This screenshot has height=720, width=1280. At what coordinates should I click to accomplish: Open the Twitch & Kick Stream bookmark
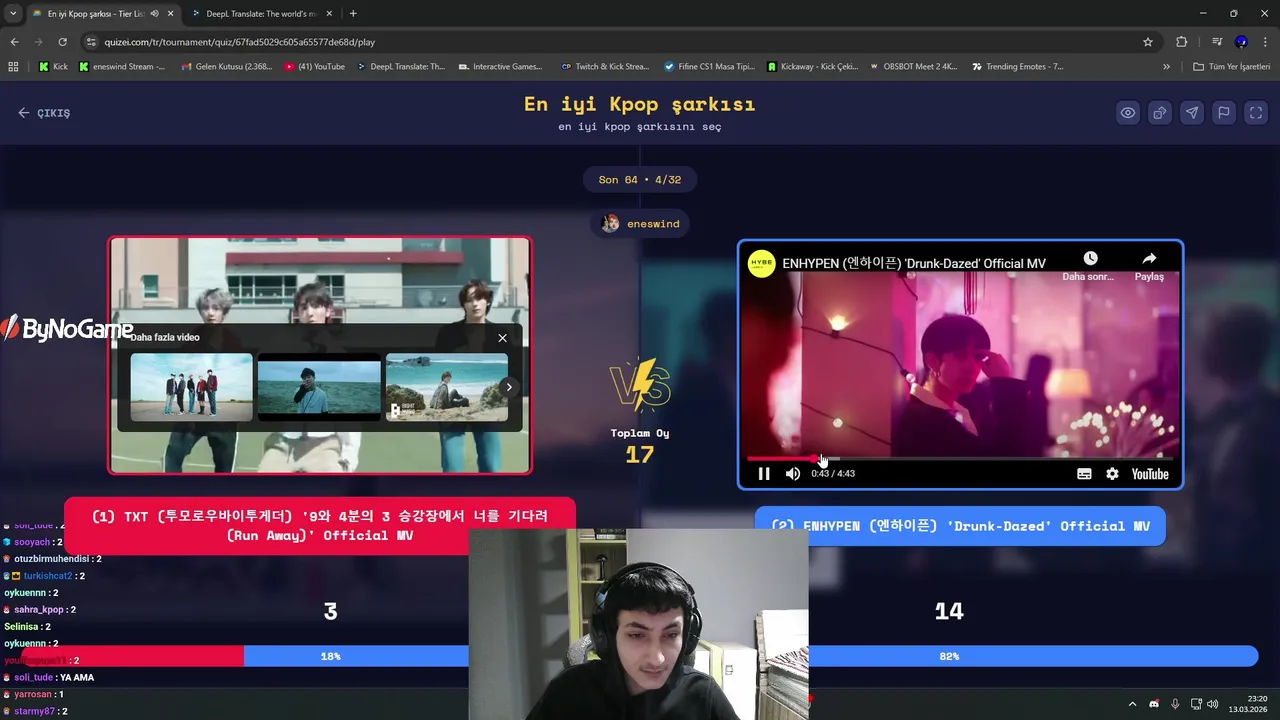605,67
